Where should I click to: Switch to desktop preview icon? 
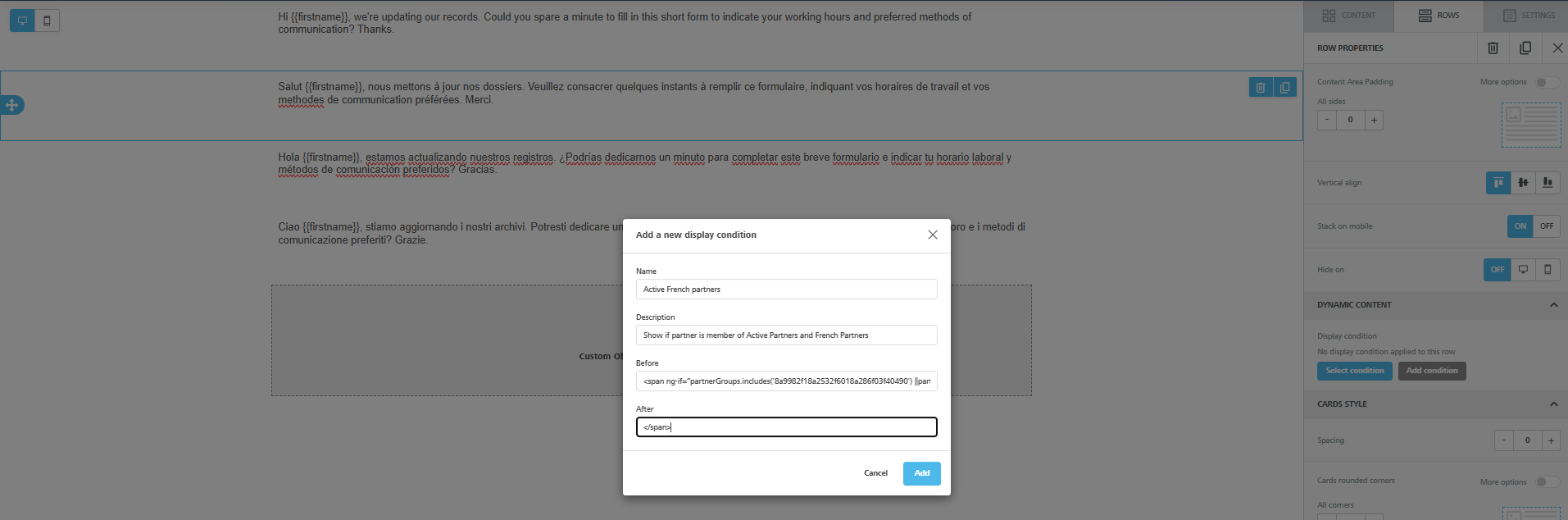click(22, 21)
